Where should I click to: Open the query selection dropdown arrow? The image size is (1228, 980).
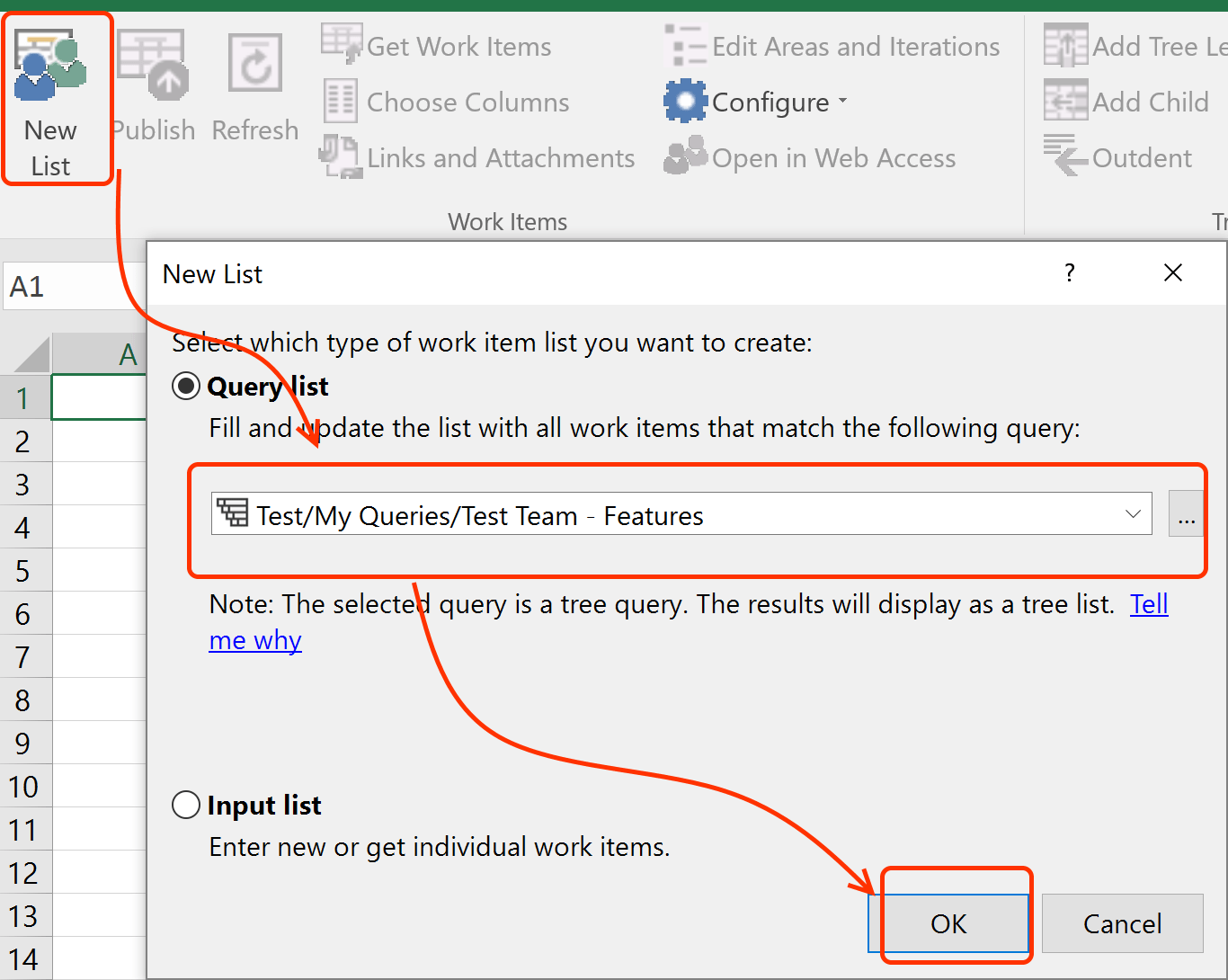(1133, 514)
